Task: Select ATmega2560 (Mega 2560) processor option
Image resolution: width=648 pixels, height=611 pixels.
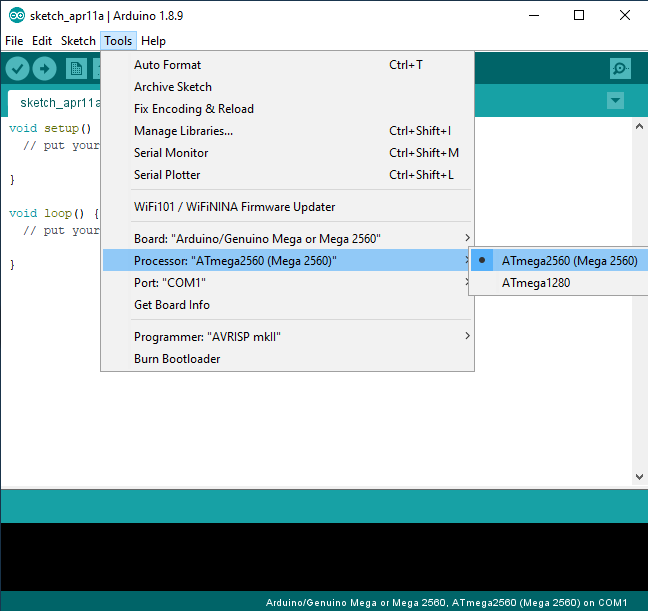Action: click(568, 261)
